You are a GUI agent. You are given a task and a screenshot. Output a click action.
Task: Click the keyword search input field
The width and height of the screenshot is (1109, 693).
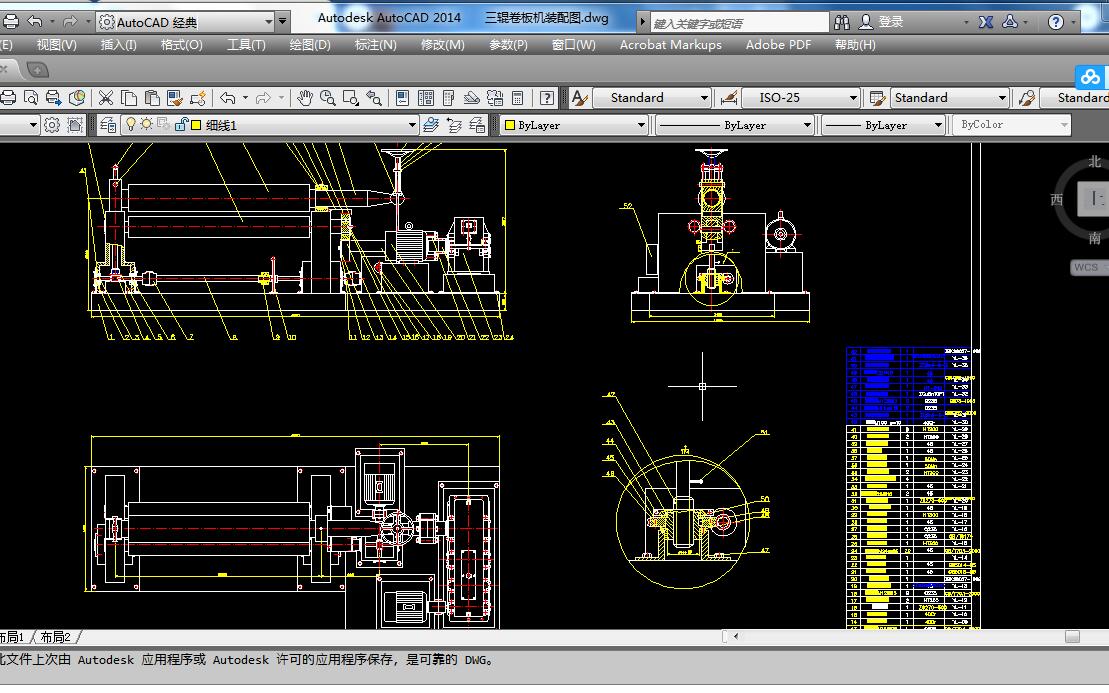[738, 23]
